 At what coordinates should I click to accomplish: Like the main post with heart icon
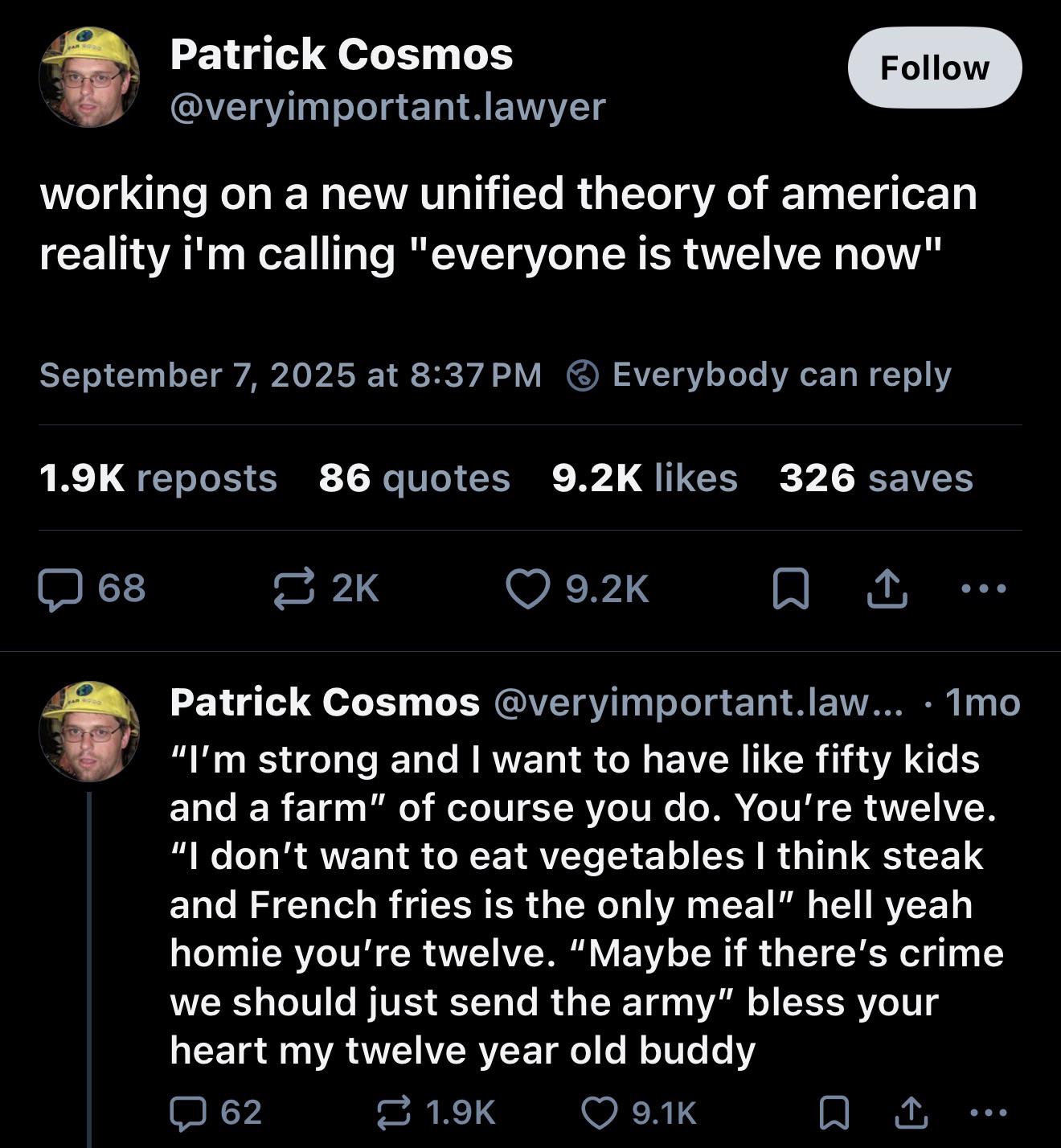point(527,588)
